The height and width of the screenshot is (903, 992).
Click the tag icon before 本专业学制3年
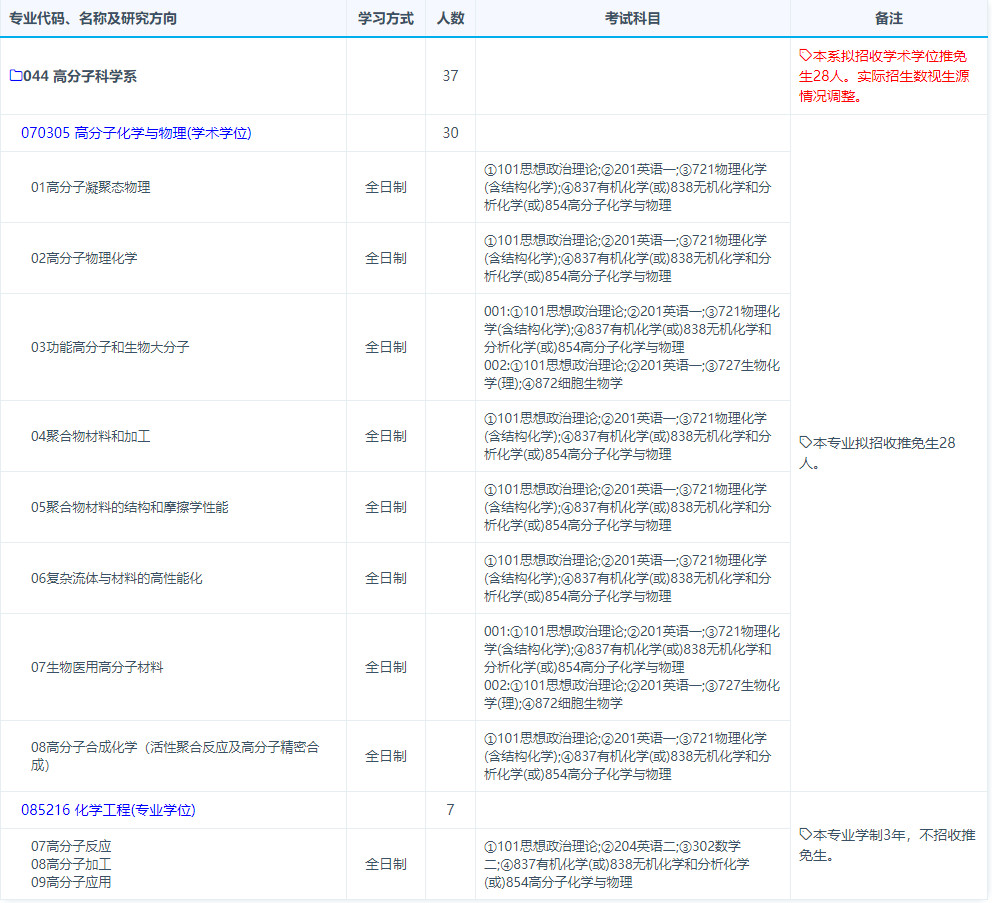[x=805, y=835]
